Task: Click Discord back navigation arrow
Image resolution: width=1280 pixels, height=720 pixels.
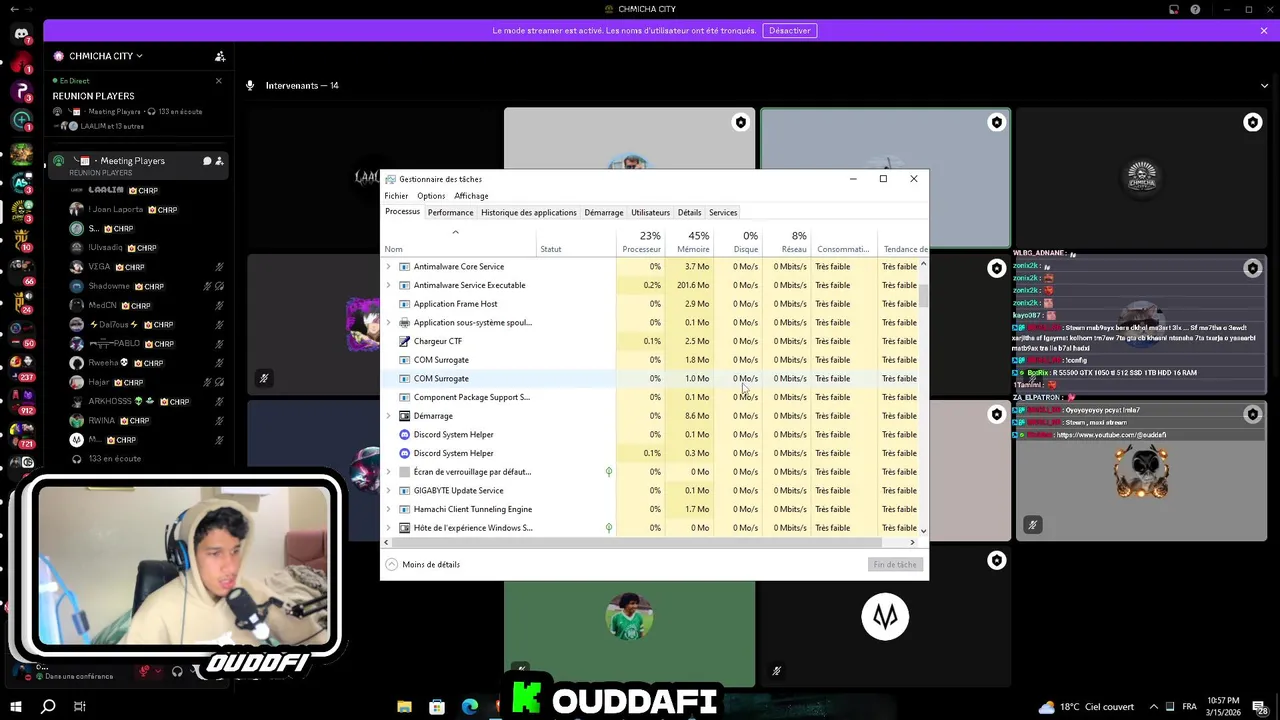Action: click(15, 9)
